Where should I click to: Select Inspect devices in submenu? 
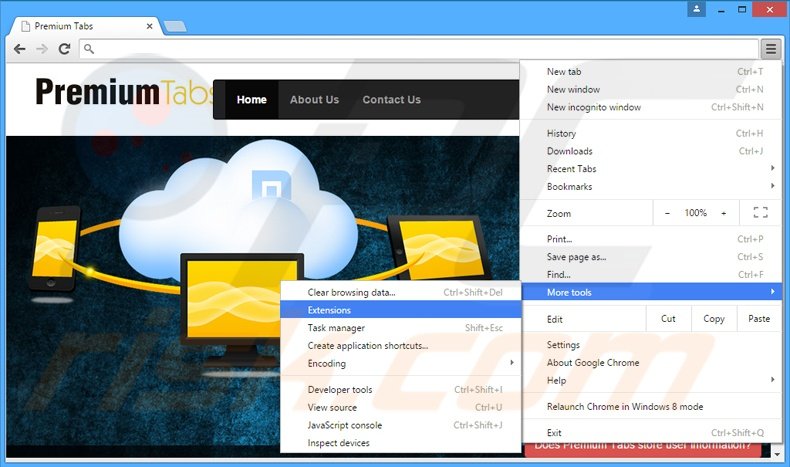pos(401,443)
